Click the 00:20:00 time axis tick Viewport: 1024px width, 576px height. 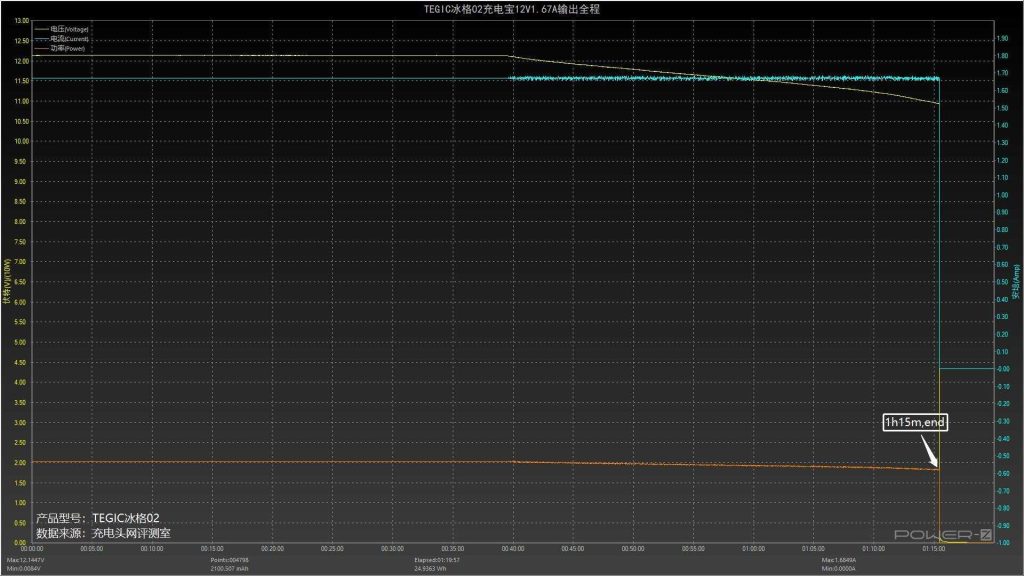click(x=272, y=549)
